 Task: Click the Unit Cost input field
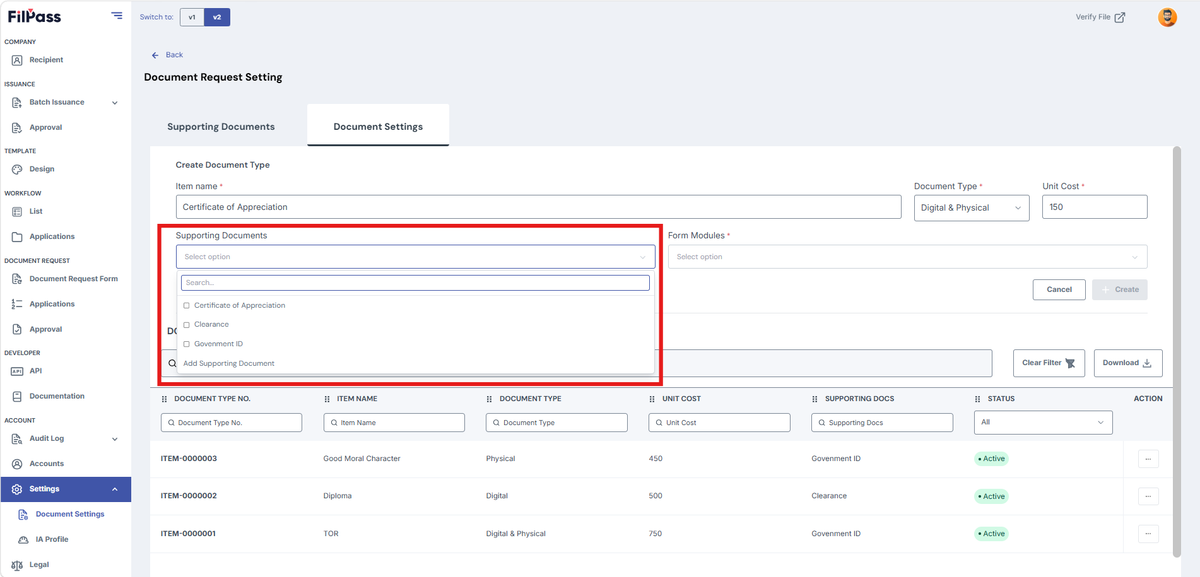pos(1095,207)
